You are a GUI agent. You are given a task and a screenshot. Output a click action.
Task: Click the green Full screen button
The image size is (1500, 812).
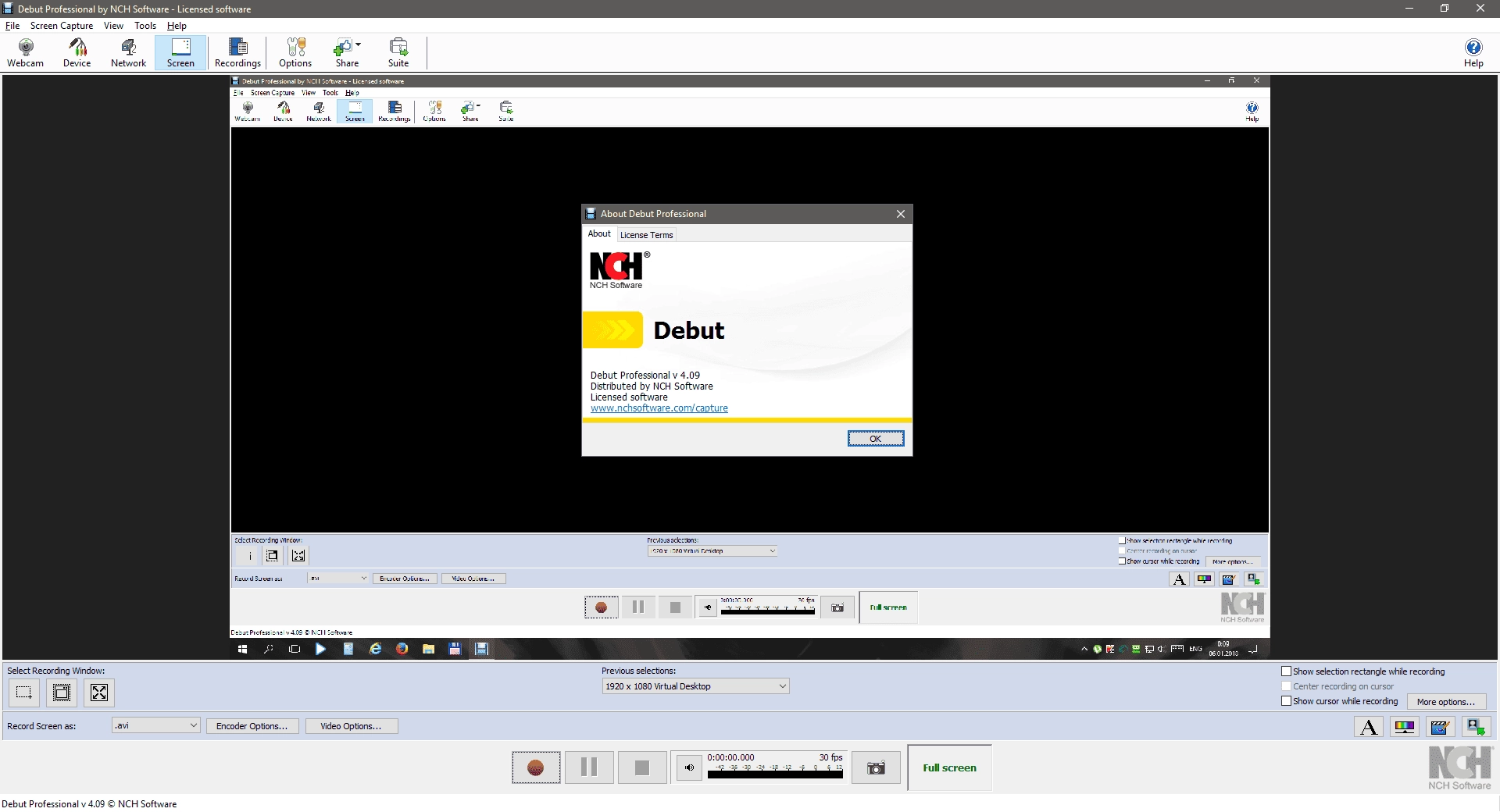[x=949, y=768]
